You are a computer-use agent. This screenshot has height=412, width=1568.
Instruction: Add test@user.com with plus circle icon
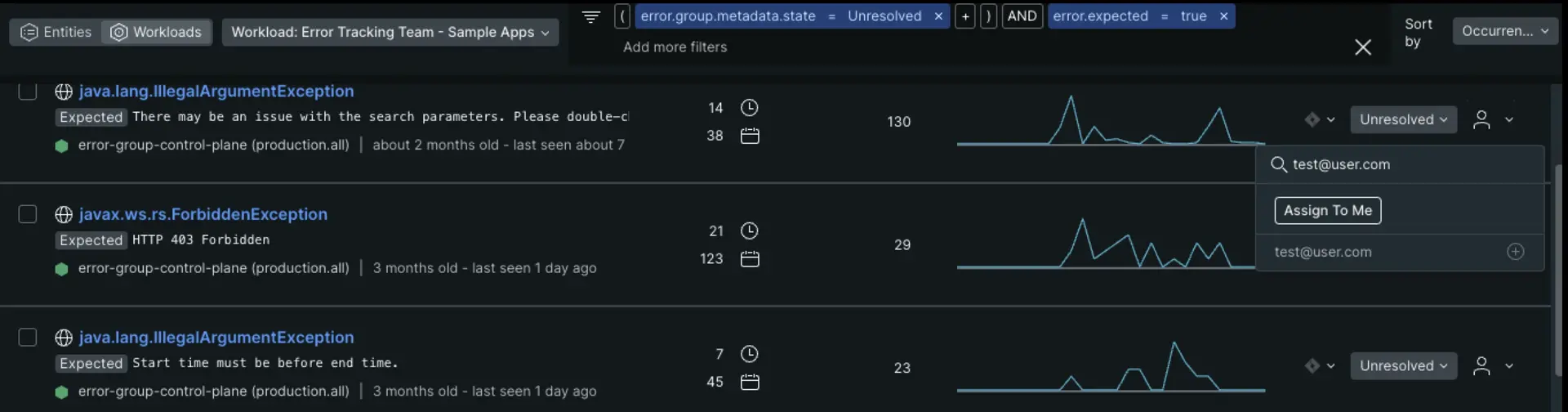coord(1515,252)
